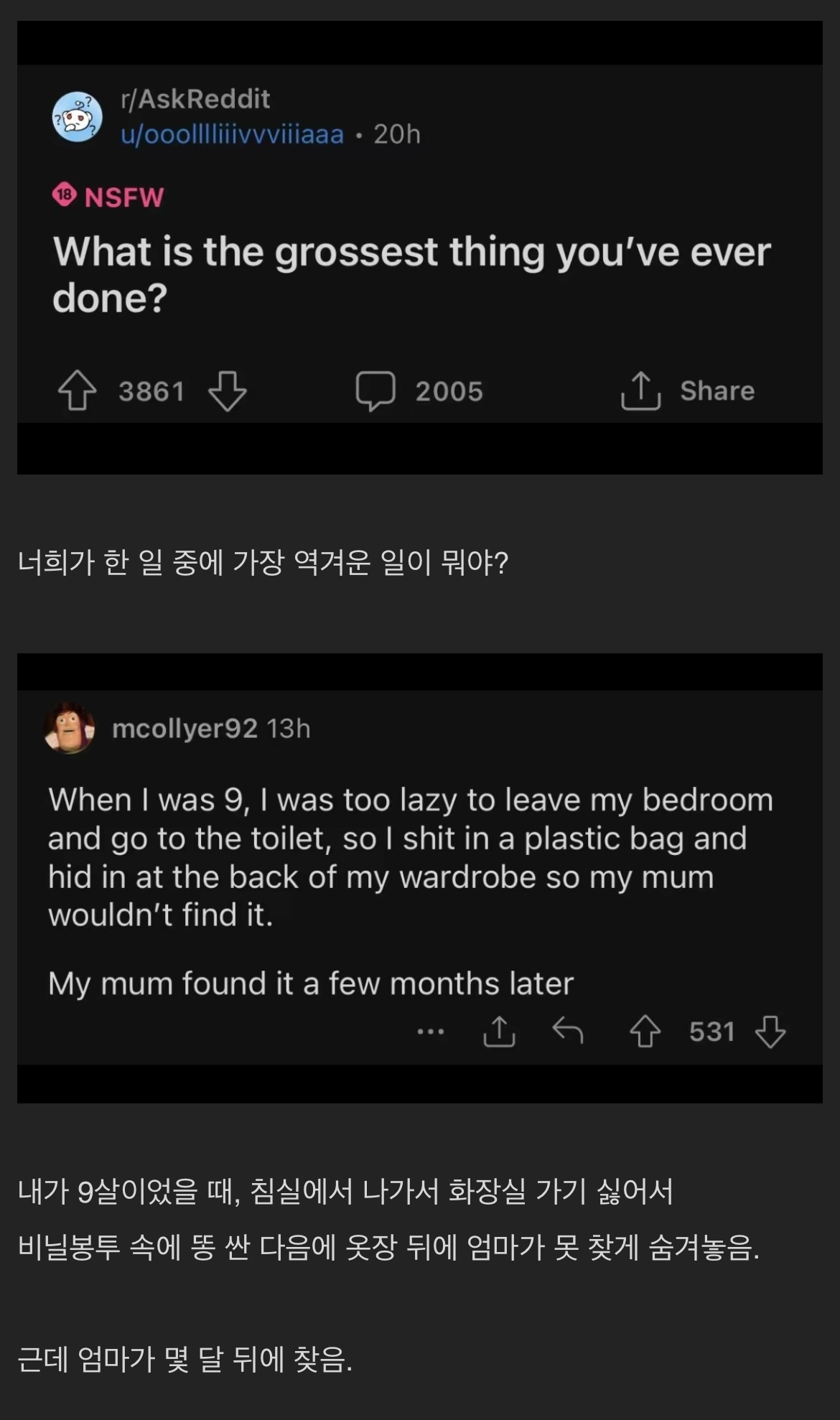Click the 3861 post vote score

point(151,391)
